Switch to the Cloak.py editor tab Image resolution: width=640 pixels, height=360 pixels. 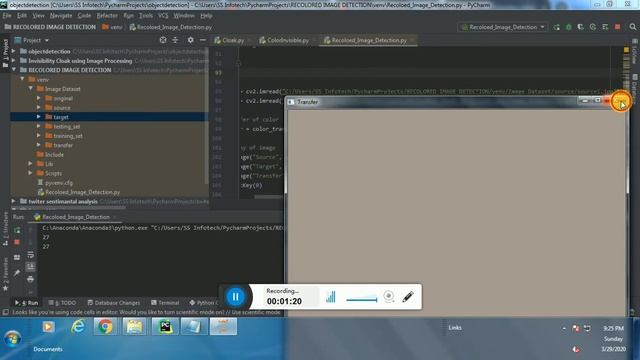click(233, 40)
